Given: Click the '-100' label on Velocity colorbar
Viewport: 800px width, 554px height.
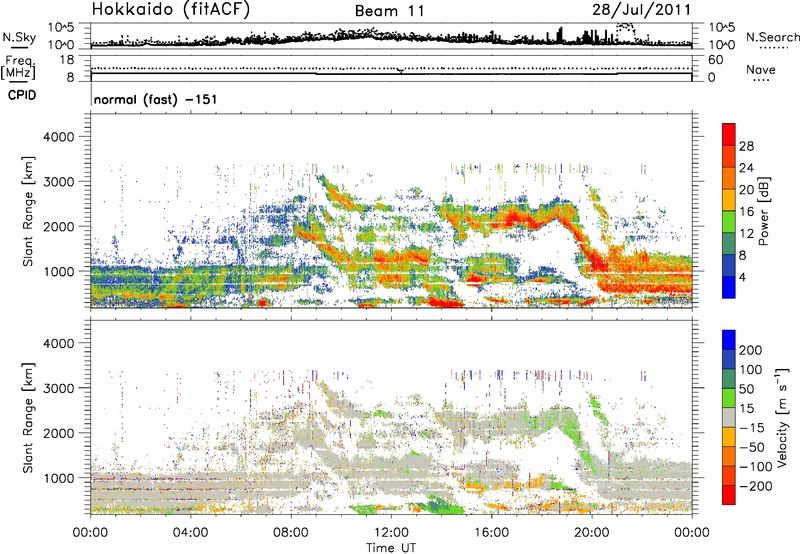Looking at the screenshot, I should pyautogui.click(x=756, y=467).
